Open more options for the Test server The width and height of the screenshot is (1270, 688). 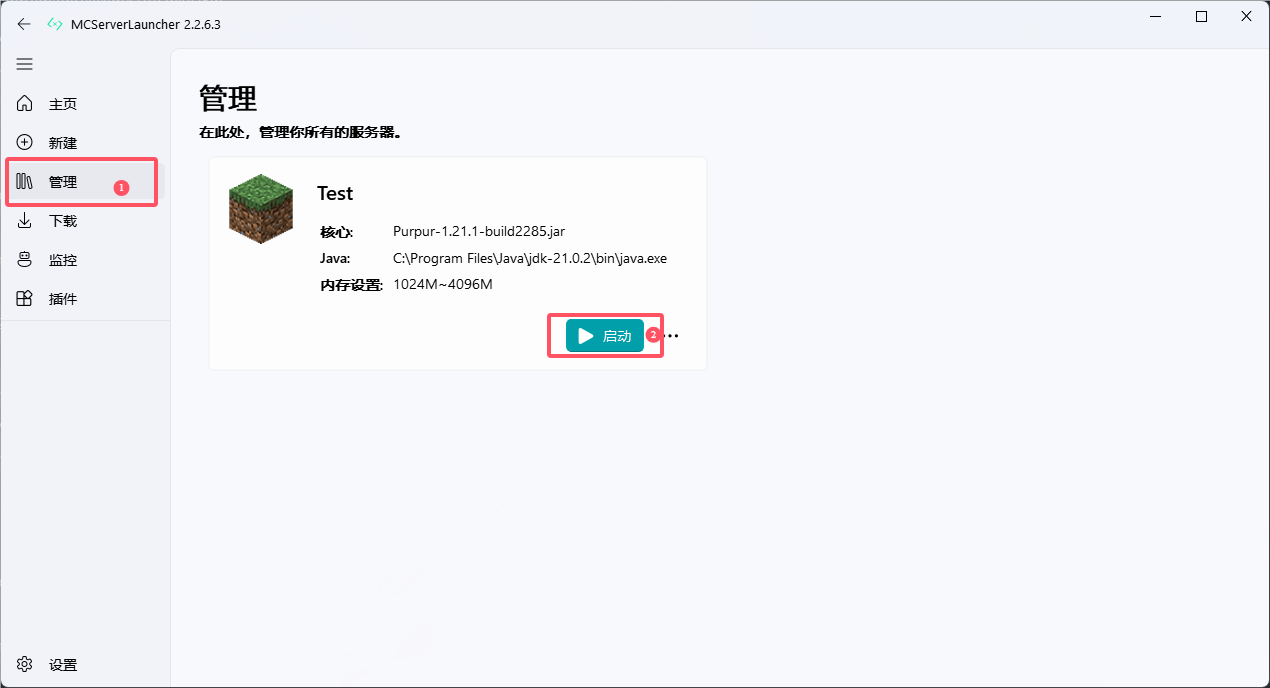[672, 336]
